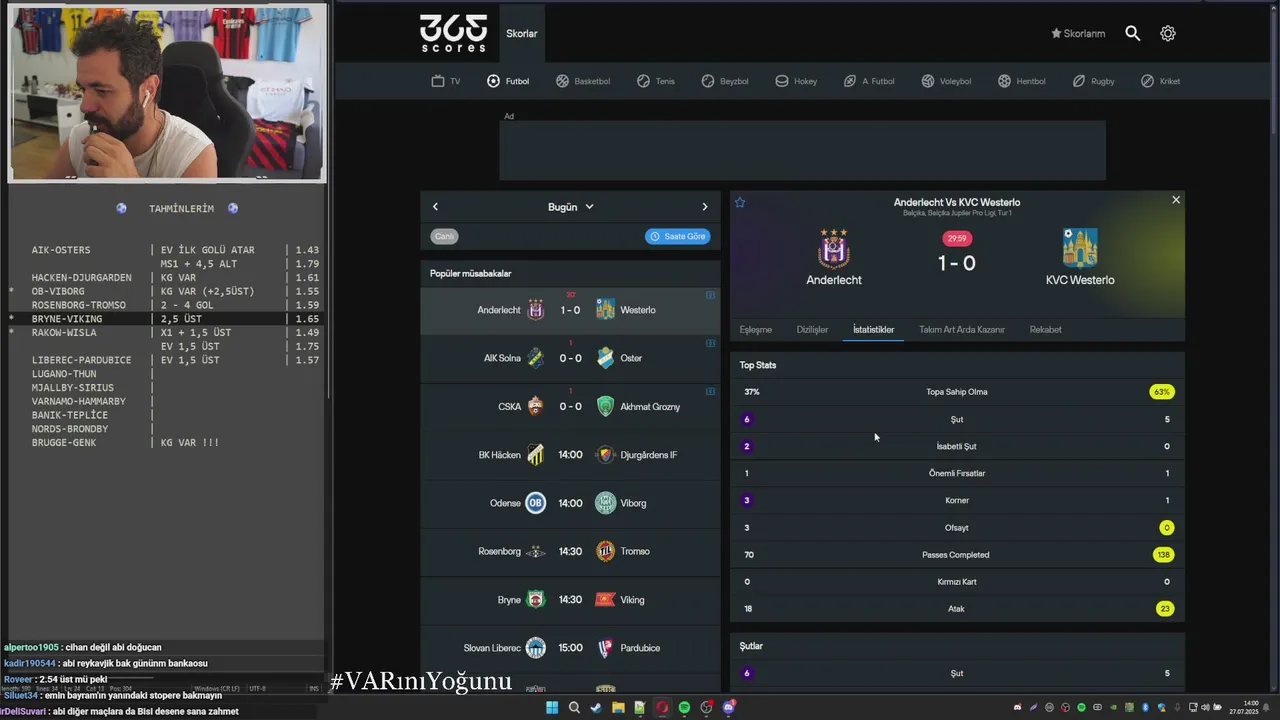Click Tromso team logo
This screenshot has width=1280, height=720.
605,551
